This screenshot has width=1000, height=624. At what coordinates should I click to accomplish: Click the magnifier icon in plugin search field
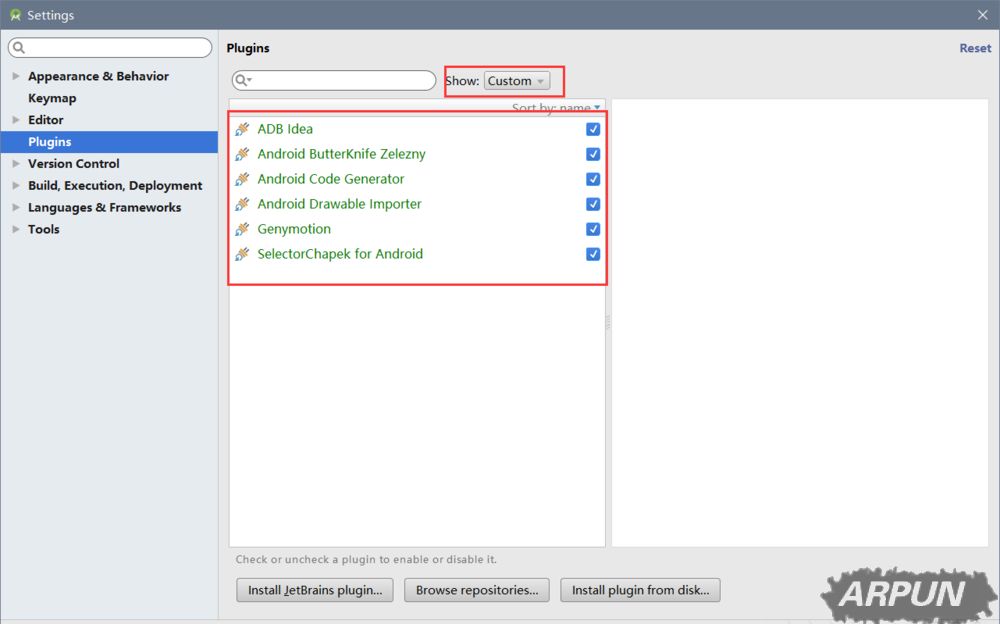coord(242,80)
